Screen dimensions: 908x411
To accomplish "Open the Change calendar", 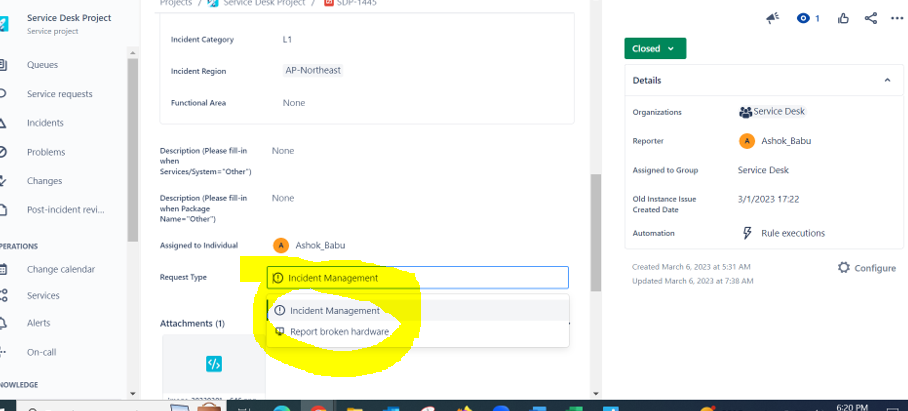I will [61, 269].
